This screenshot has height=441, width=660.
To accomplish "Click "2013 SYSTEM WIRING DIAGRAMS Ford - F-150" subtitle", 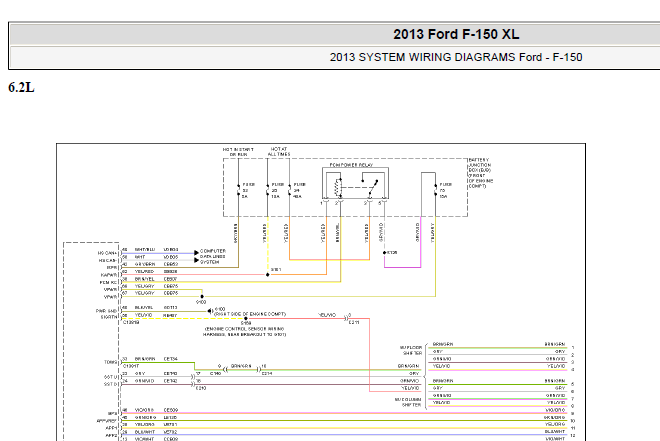I will click(456, 57).
